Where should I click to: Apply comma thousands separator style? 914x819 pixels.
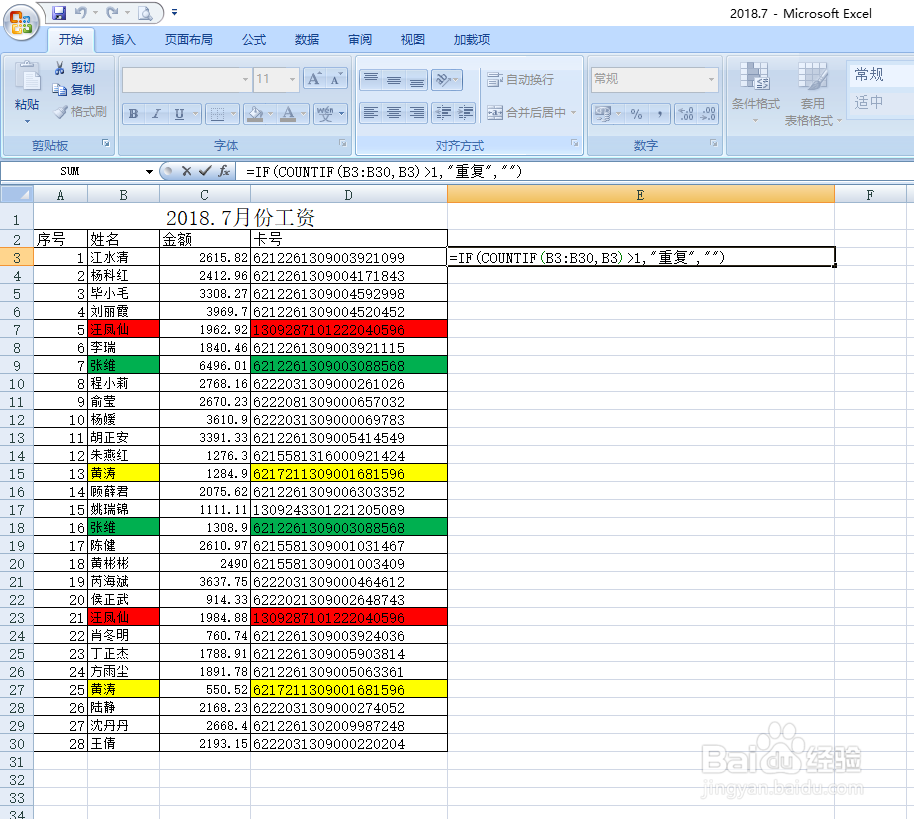659,114
